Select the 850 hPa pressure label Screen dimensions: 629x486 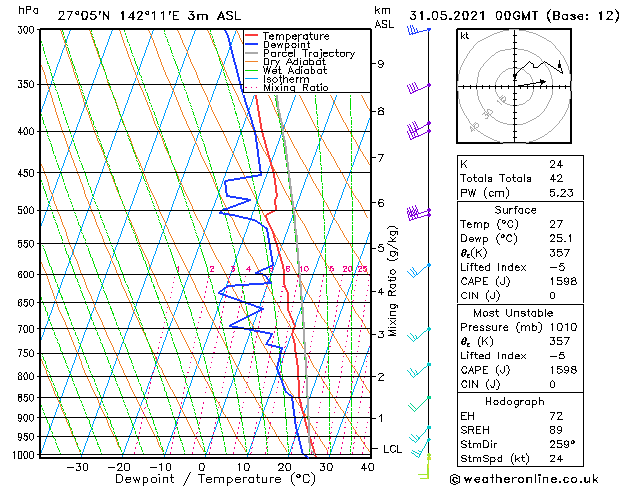click(28, 398)
